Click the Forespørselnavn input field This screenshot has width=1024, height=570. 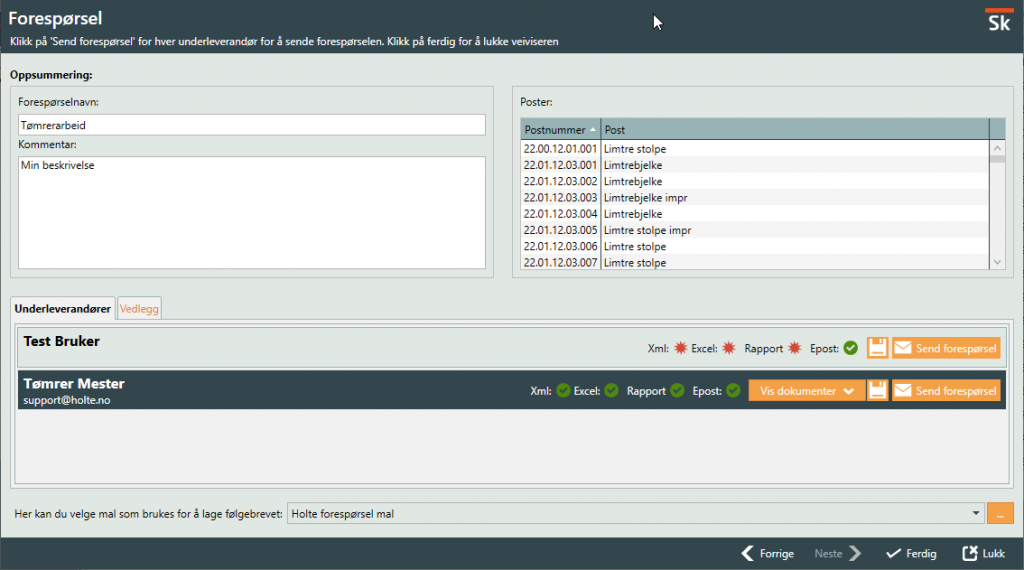pyautogui.click(x=252, y=125)
